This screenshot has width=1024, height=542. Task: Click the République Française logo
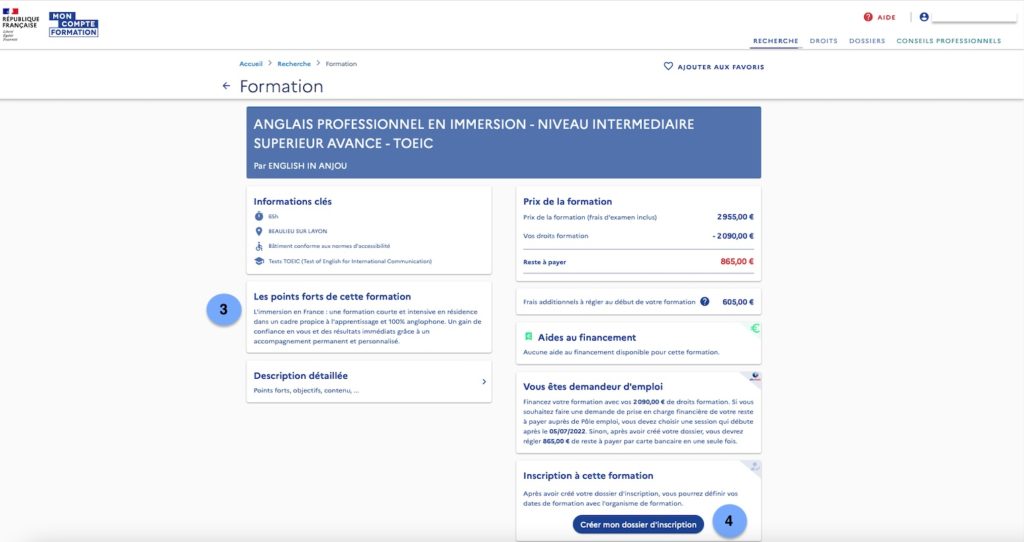[x=20, y=25]
